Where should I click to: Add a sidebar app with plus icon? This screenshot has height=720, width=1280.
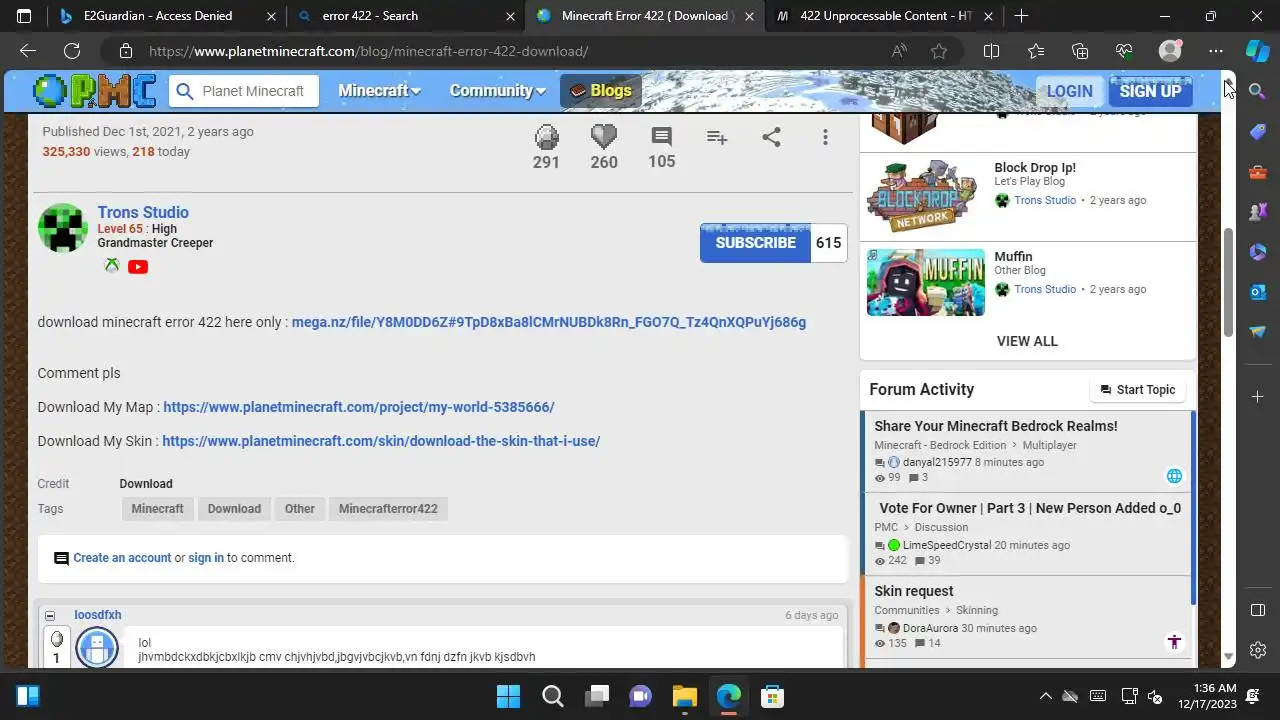click(x=1258, y=397)
